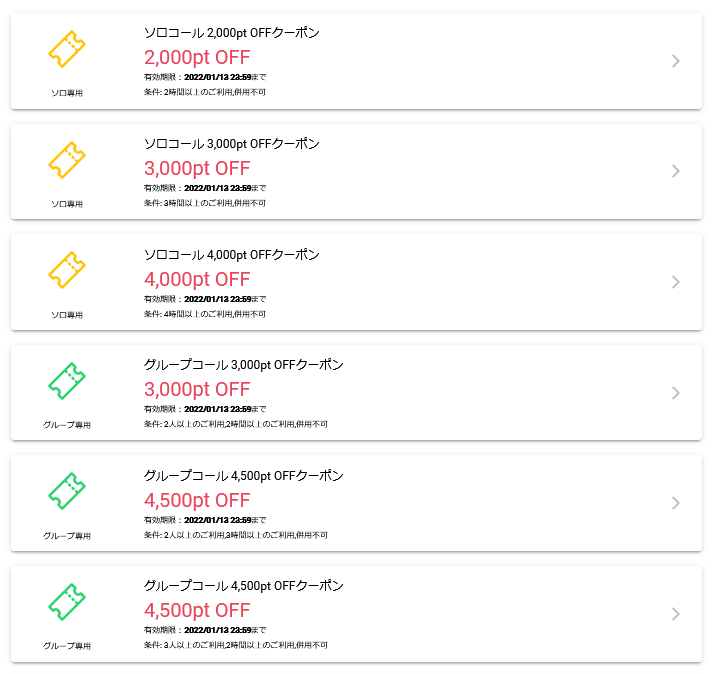Click red 2,000pt OFF discount text

197,57
